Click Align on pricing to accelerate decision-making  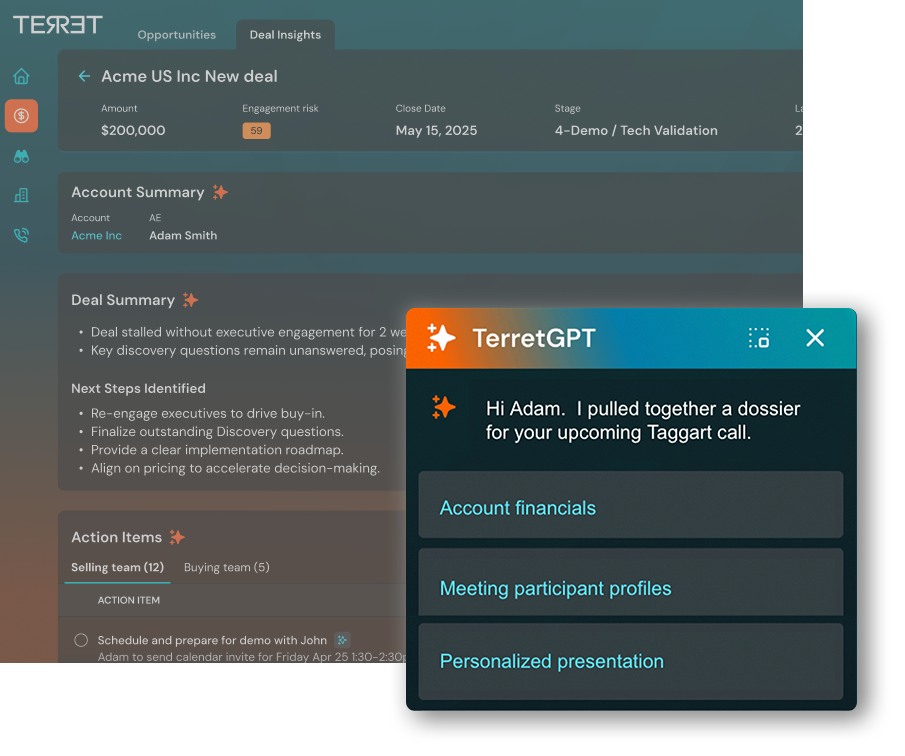click(x=235, y=468)
